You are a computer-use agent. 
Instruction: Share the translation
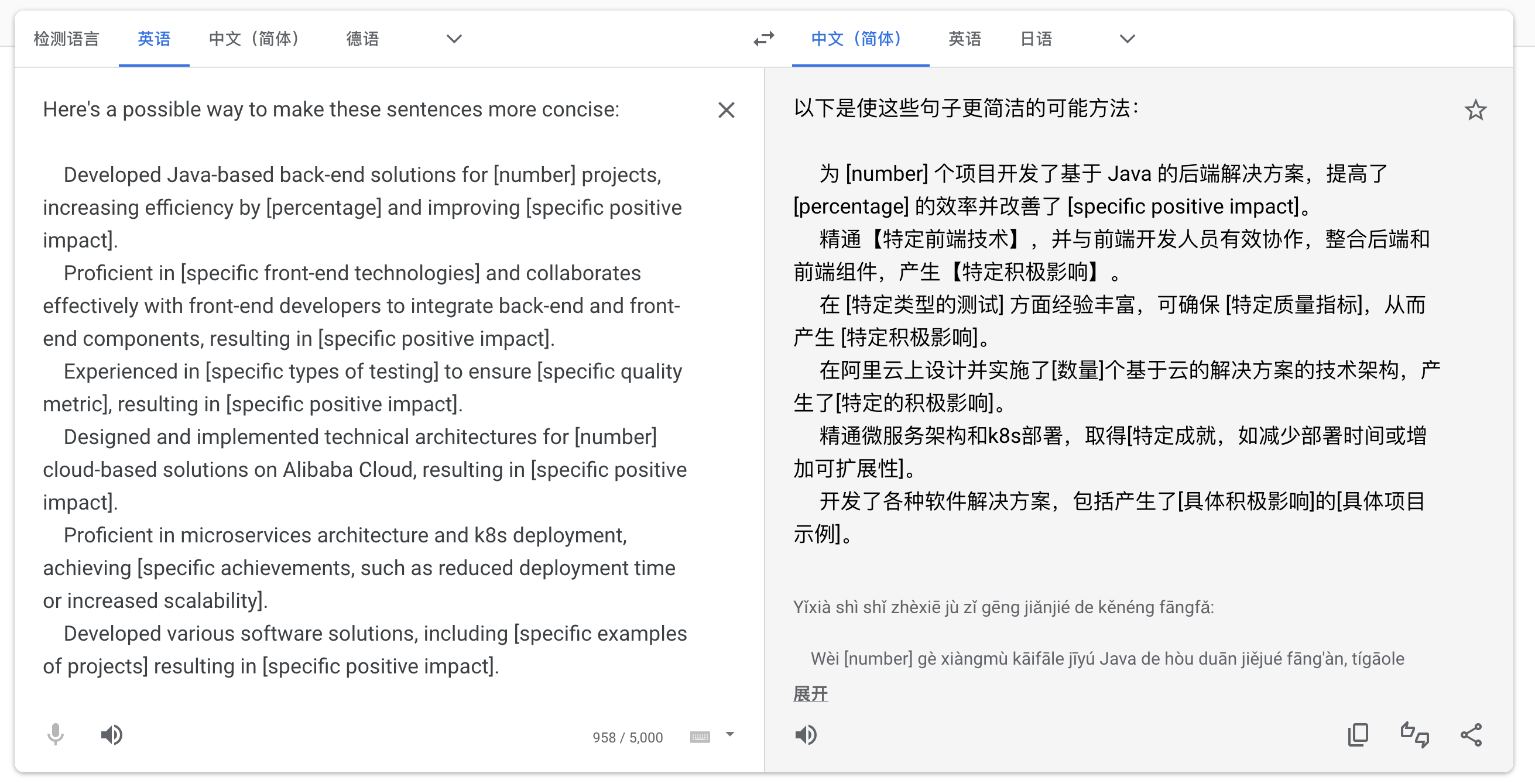[1471, 734]
